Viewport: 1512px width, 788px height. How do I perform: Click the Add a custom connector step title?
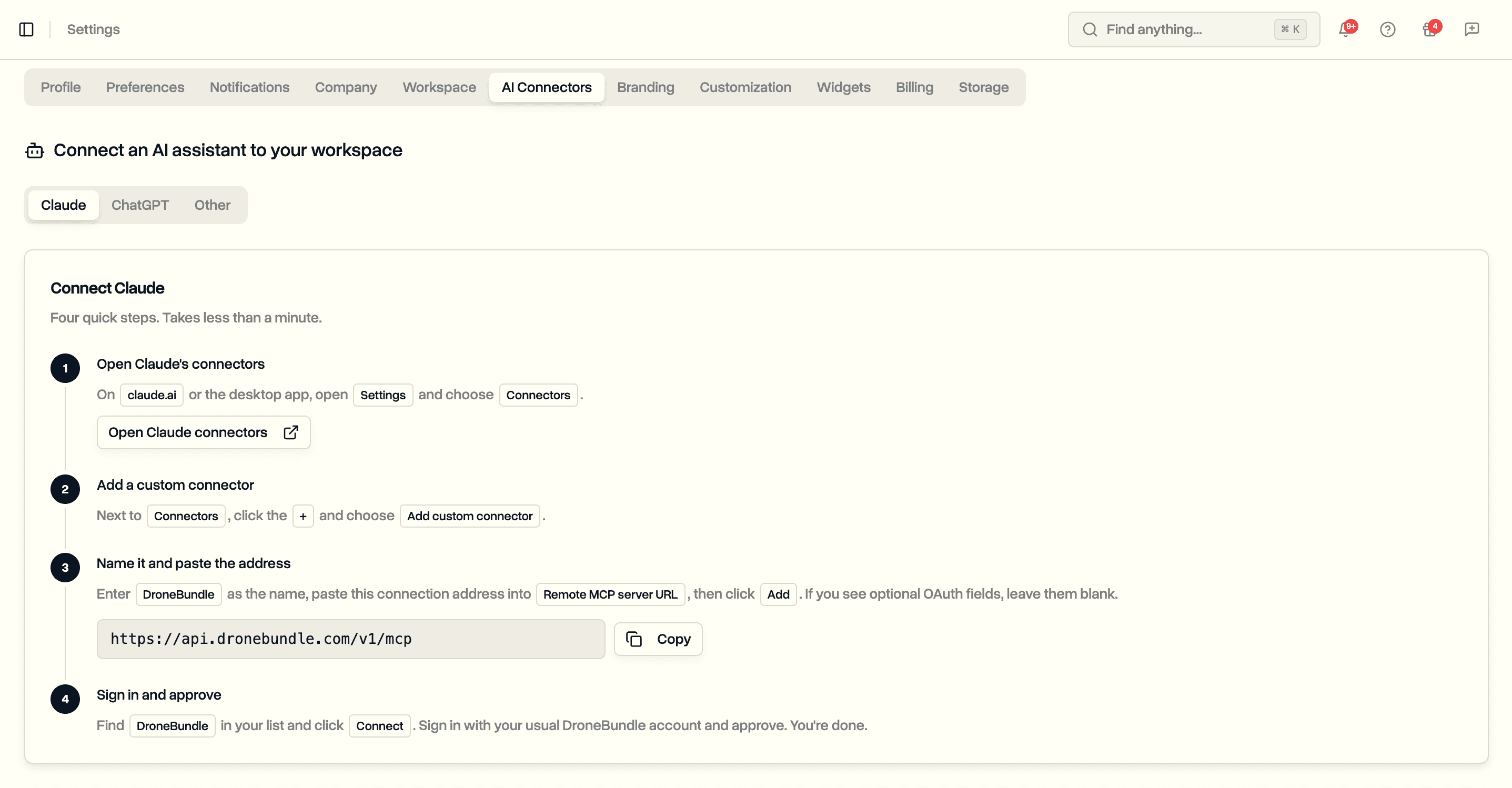(176, 484)
